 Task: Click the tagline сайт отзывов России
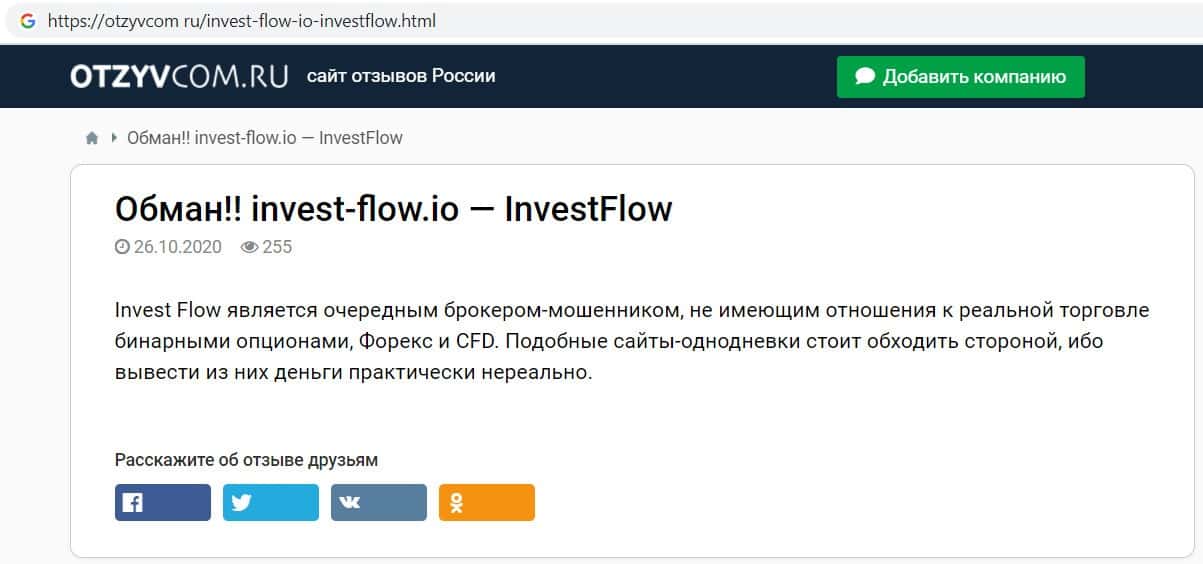(401, 76)
